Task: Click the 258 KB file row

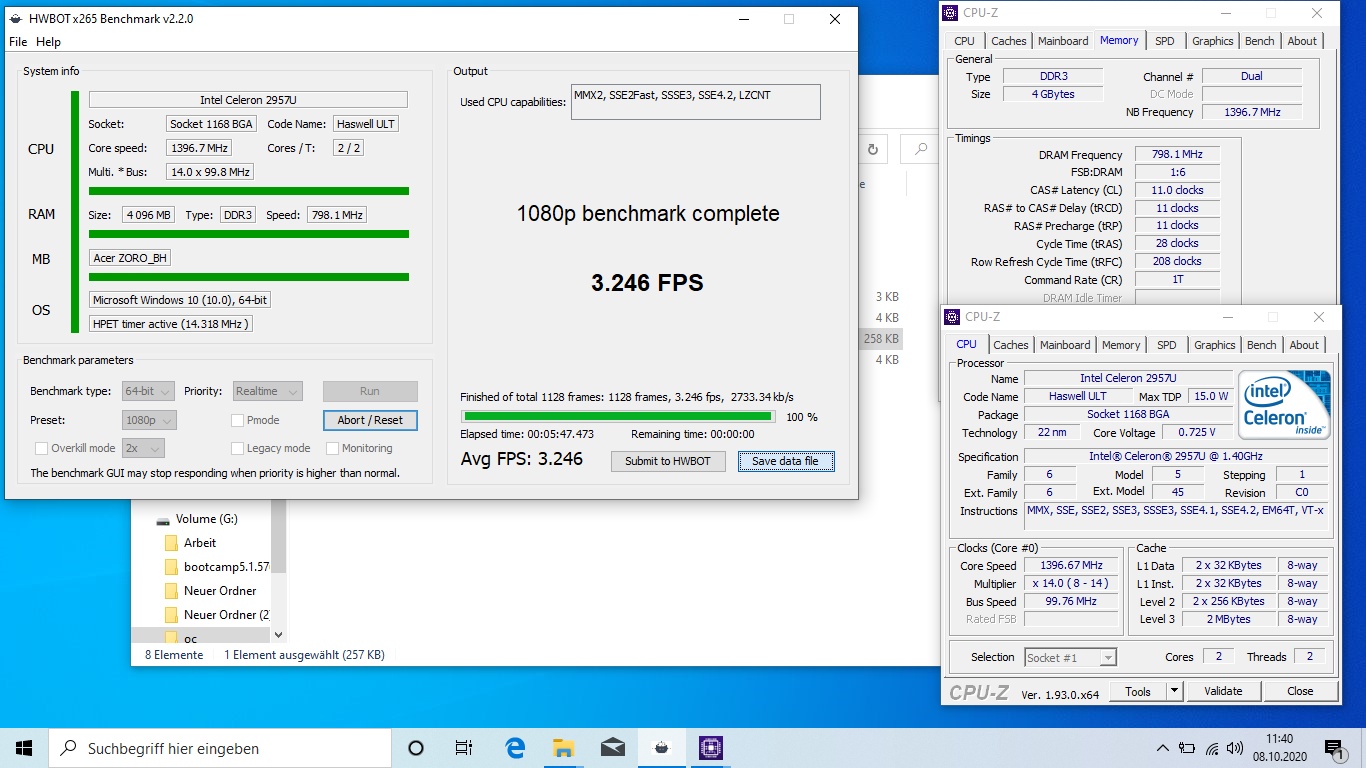Action: click(880, 339)
